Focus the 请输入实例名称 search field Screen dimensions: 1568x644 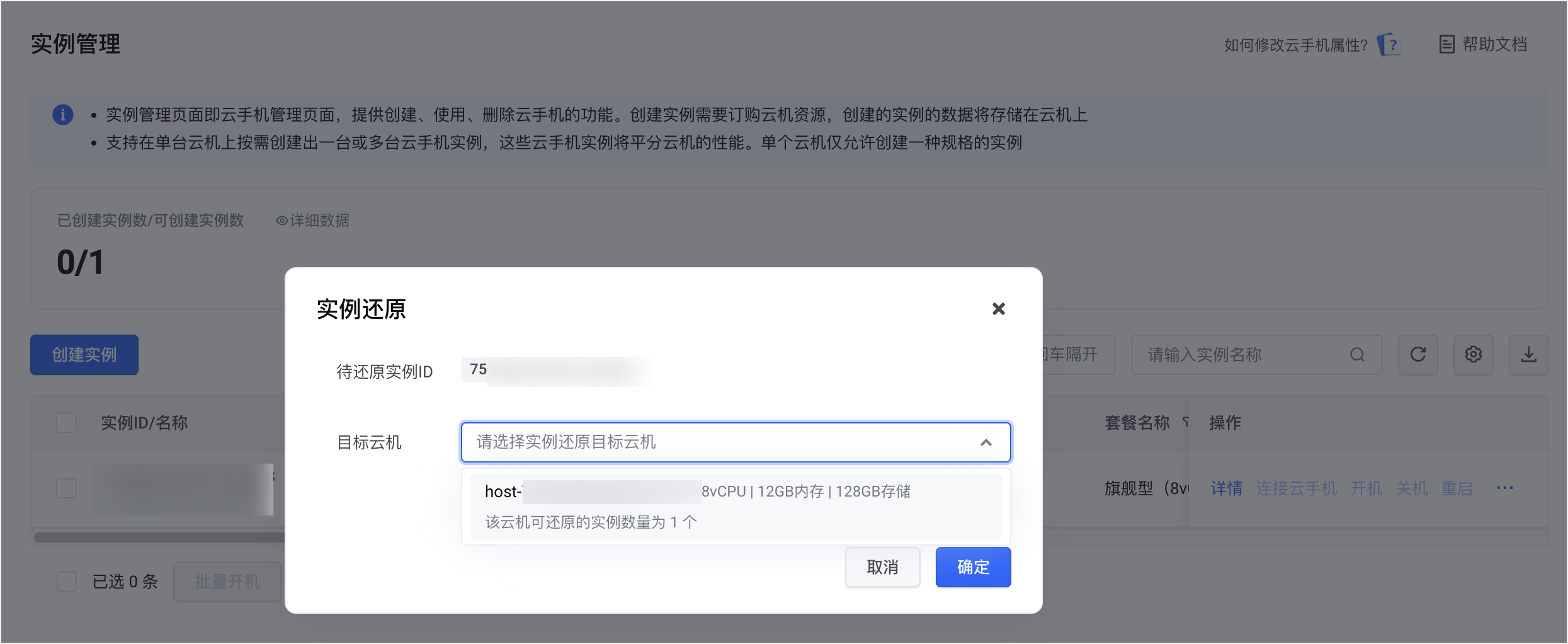[1244, 355]
